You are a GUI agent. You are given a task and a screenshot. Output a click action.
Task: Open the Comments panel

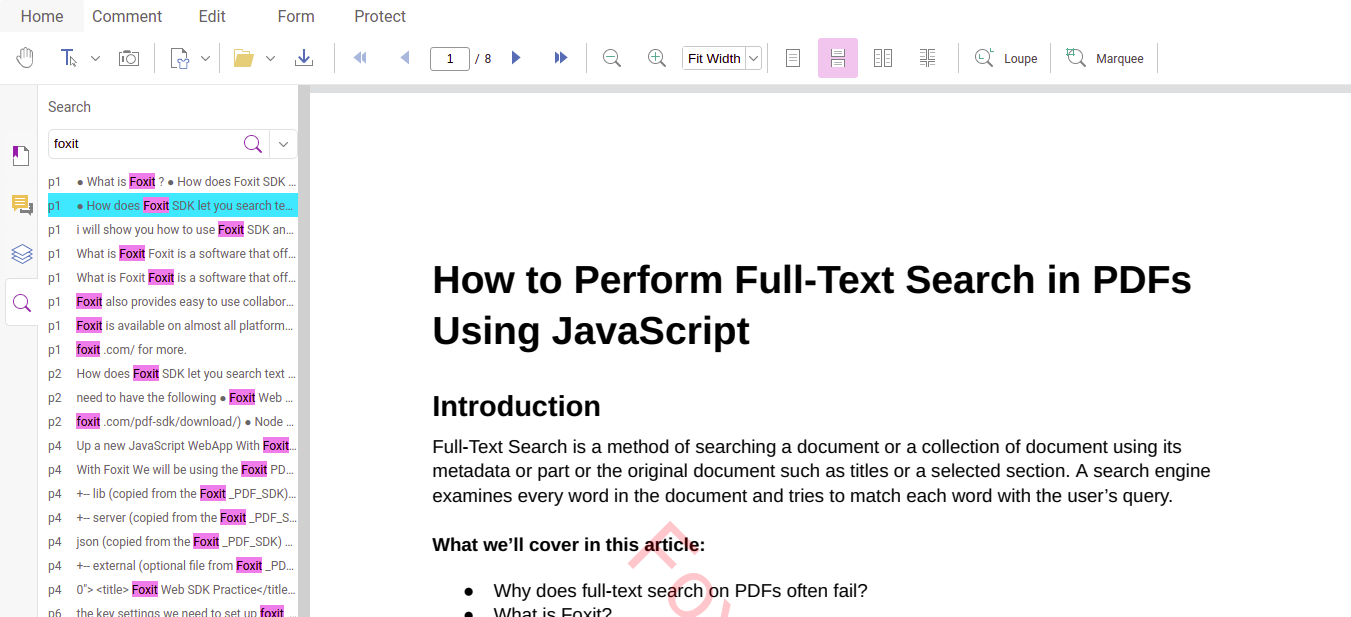click(x=20, y=204)
